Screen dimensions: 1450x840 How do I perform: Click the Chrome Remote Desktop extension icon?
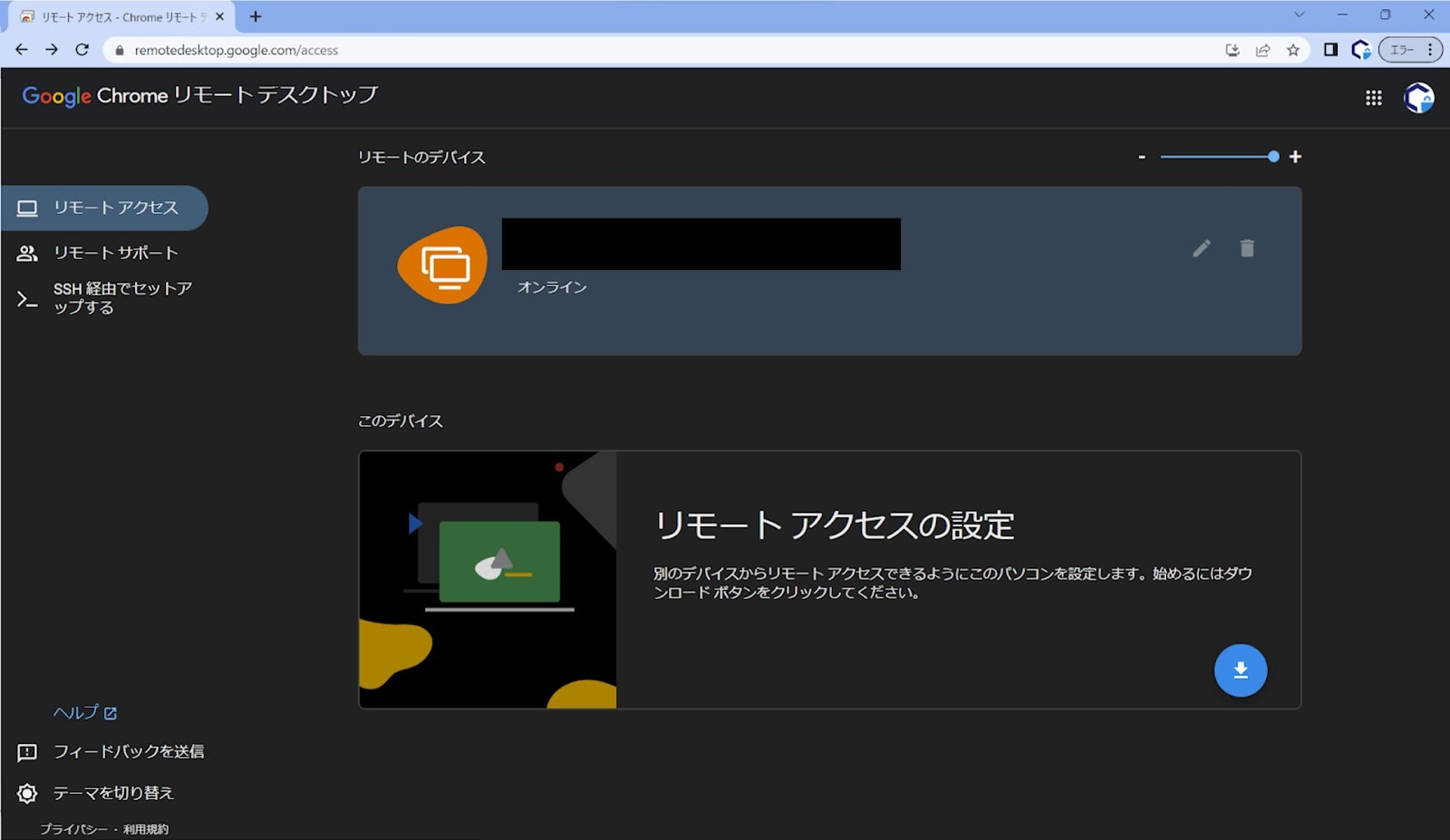coord(1360,50)
